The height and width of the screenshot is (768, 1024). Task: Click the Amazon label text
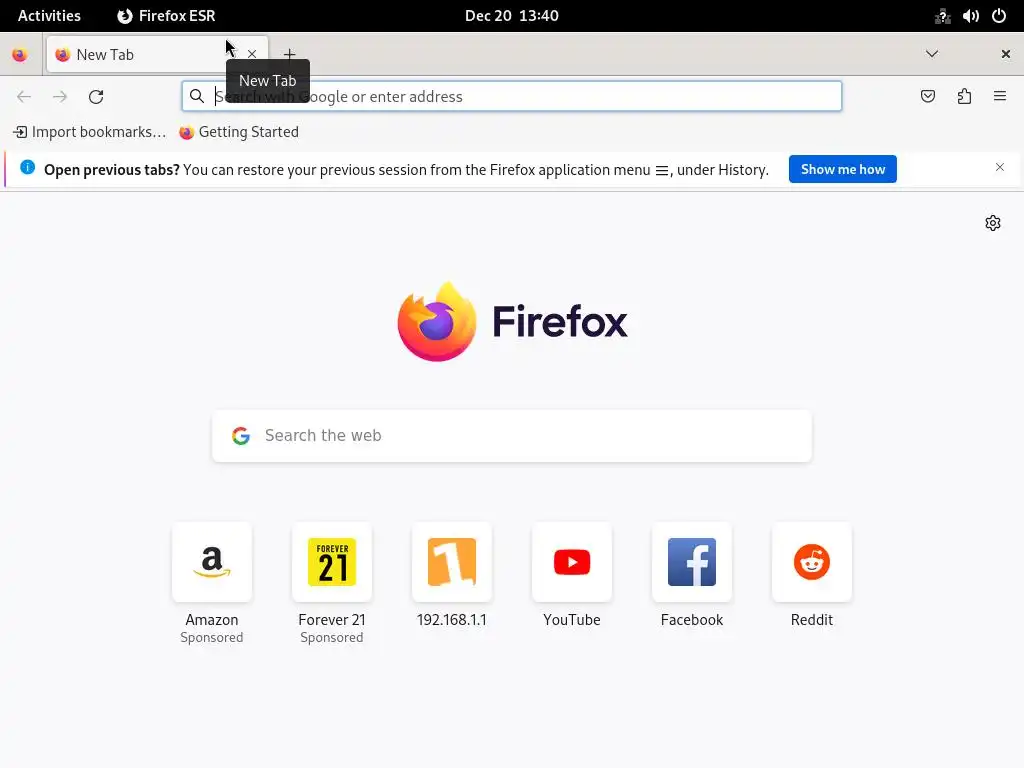click(x=212, y=620)
